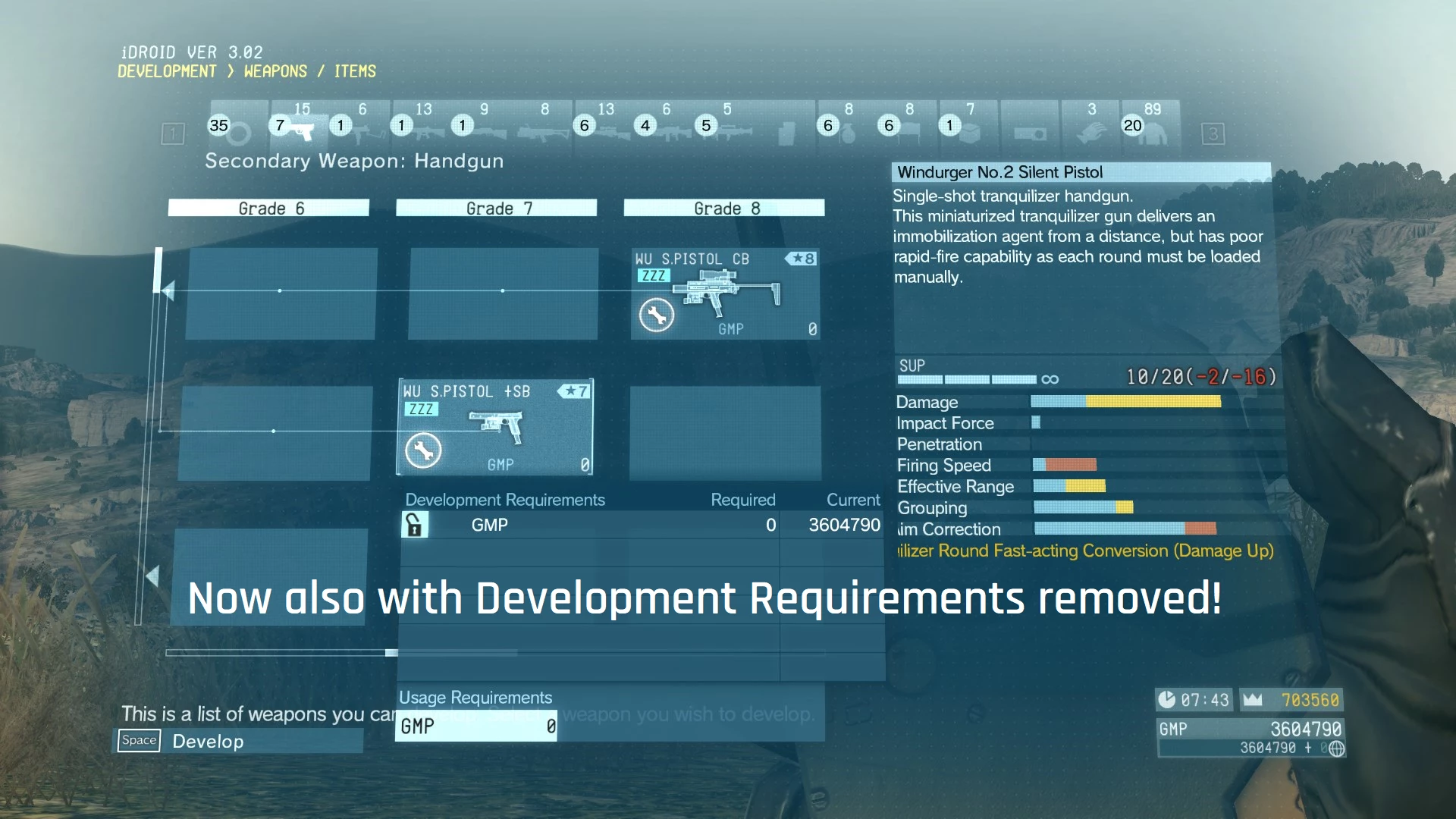Open the shotgun category icon
Viewport: 1456px width, 819px height.
(x=482, y=124)
